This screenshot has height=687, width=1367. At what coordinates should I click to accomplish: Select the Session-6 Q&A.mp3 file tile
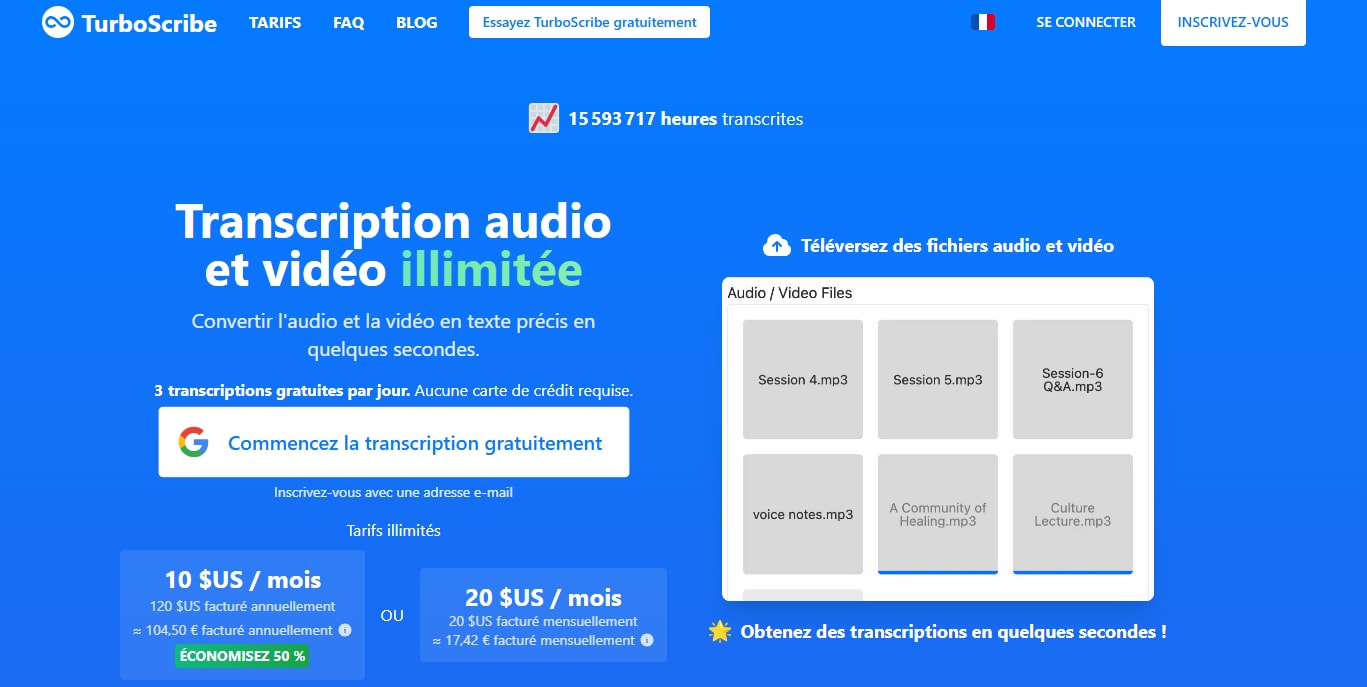1073,379
